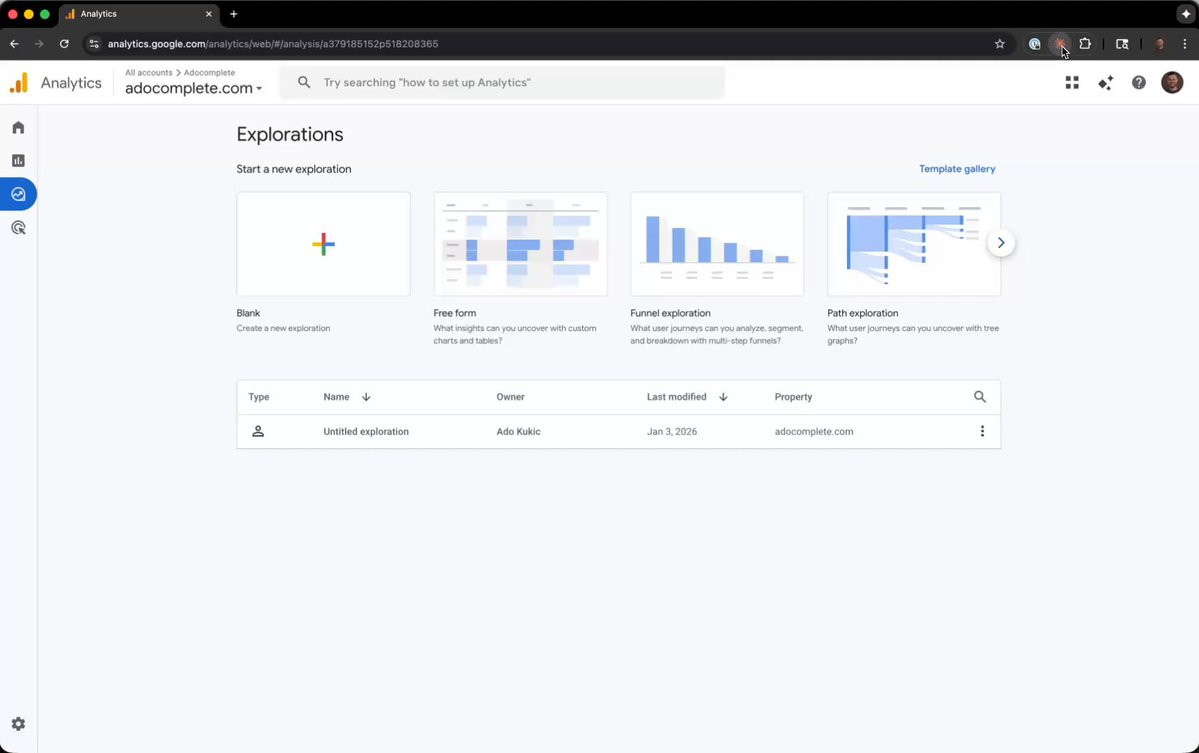Screen dimensions: 1199x753
Task: Click the browser address bar URL
Action: pyautogui.click(x=273, y=44)
